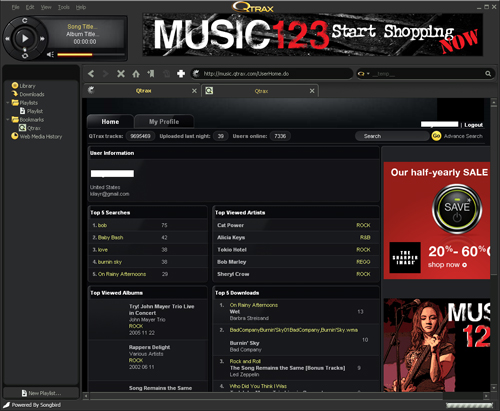500x411 pixels.
Task: Click the URL address bar
Action: (x=272, y=74)
